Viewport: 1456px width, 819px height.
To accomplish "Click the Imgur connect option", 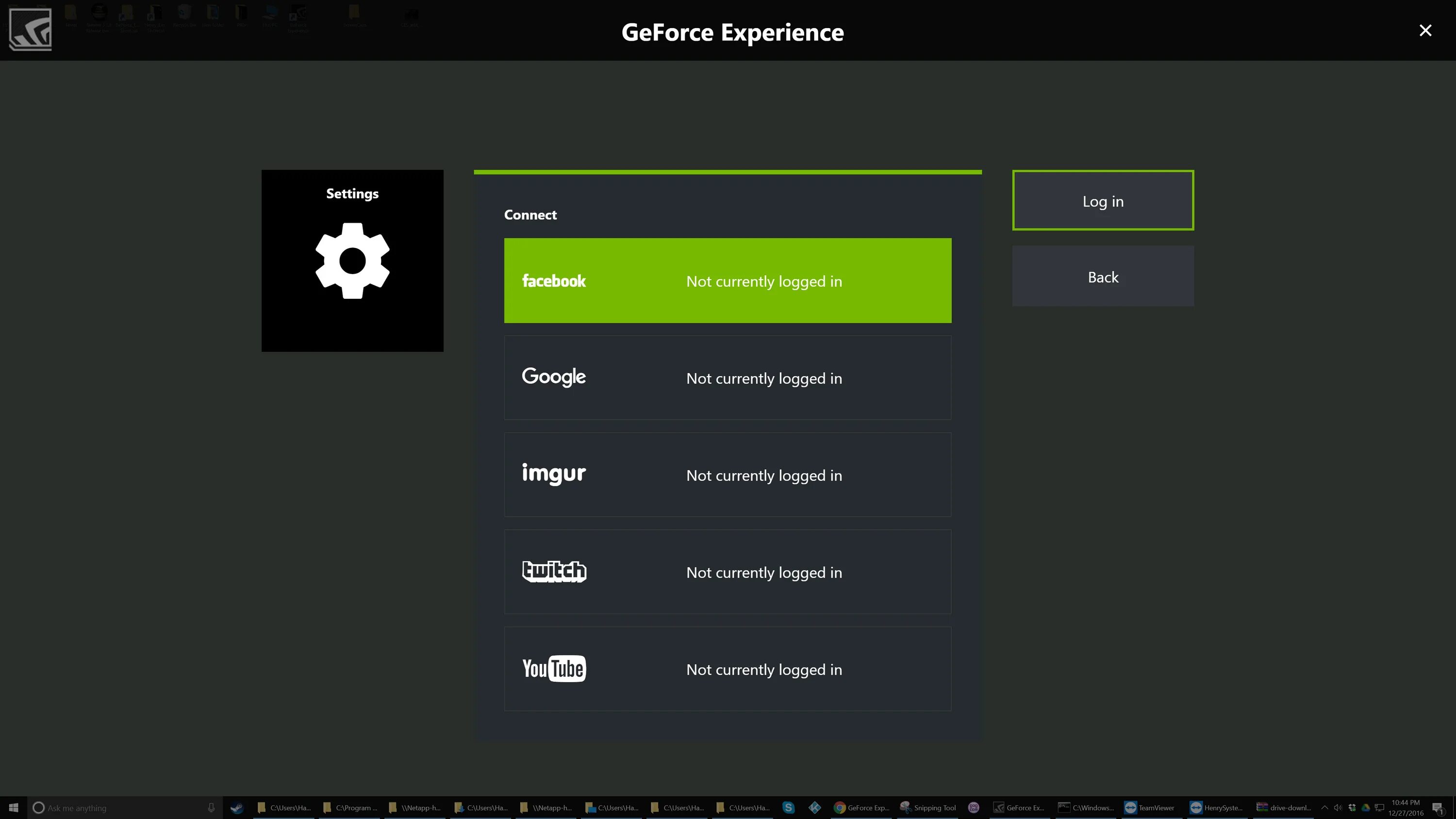I will click(727, 475).
